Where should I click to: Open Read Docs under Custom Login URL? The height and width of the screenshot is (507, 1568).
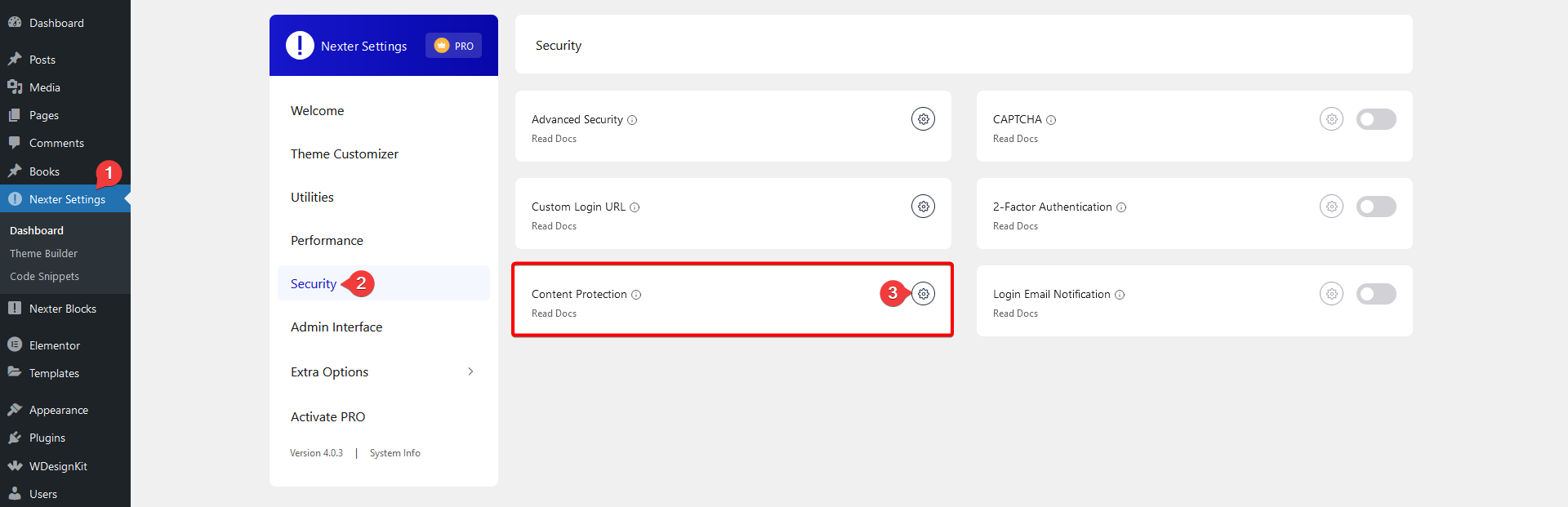click(554, 226)
